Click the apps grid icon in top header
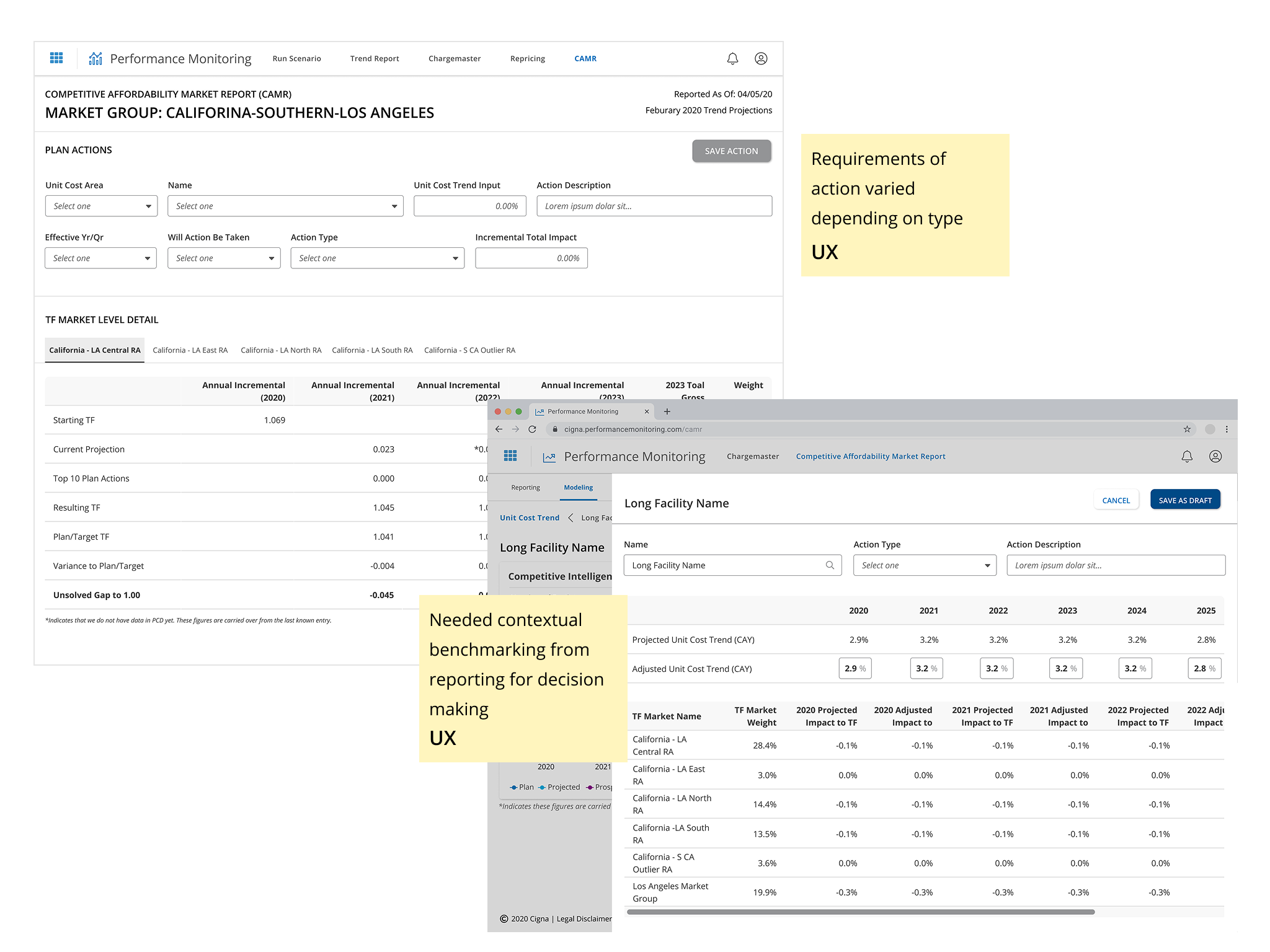The image size is (1270, 952). coord(56,58)
